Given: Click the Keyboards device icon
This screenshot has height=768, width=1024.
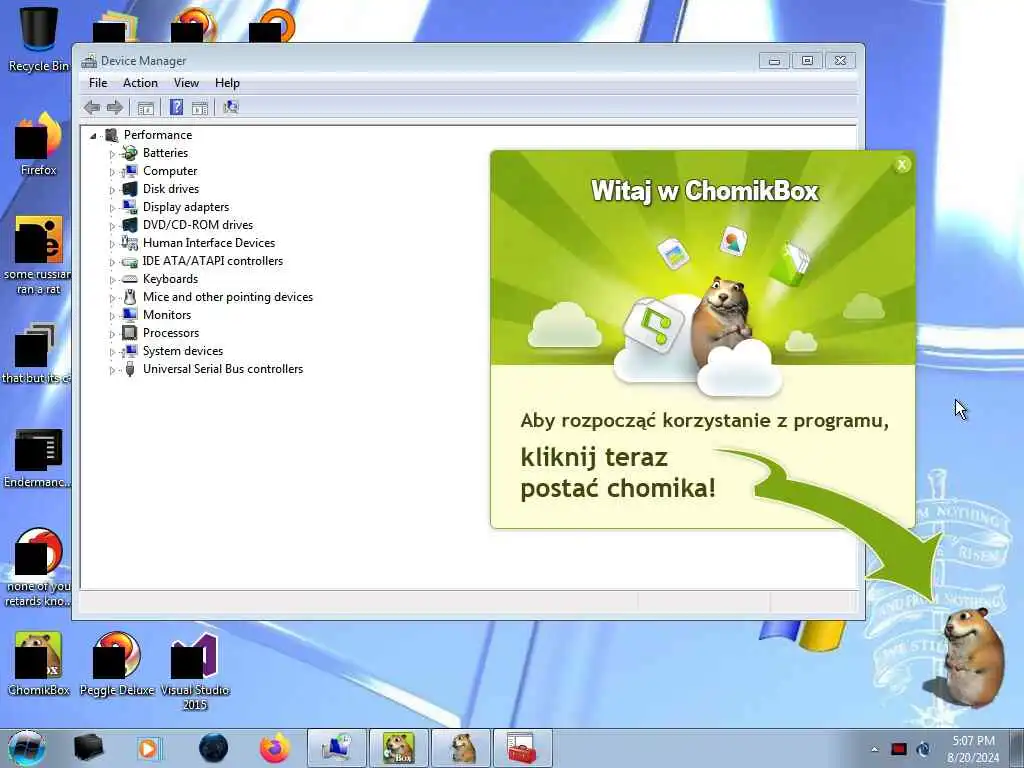Looking at the screenshot, I should [x=130, y=279].
